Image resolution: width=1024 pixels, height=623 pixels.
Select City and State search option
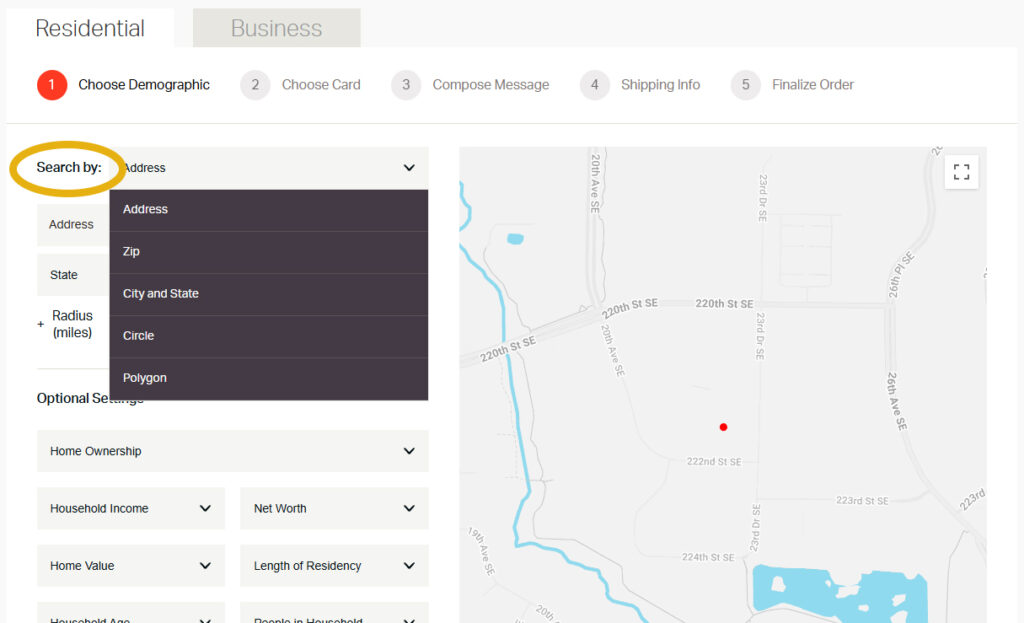(x=268, y=294)
